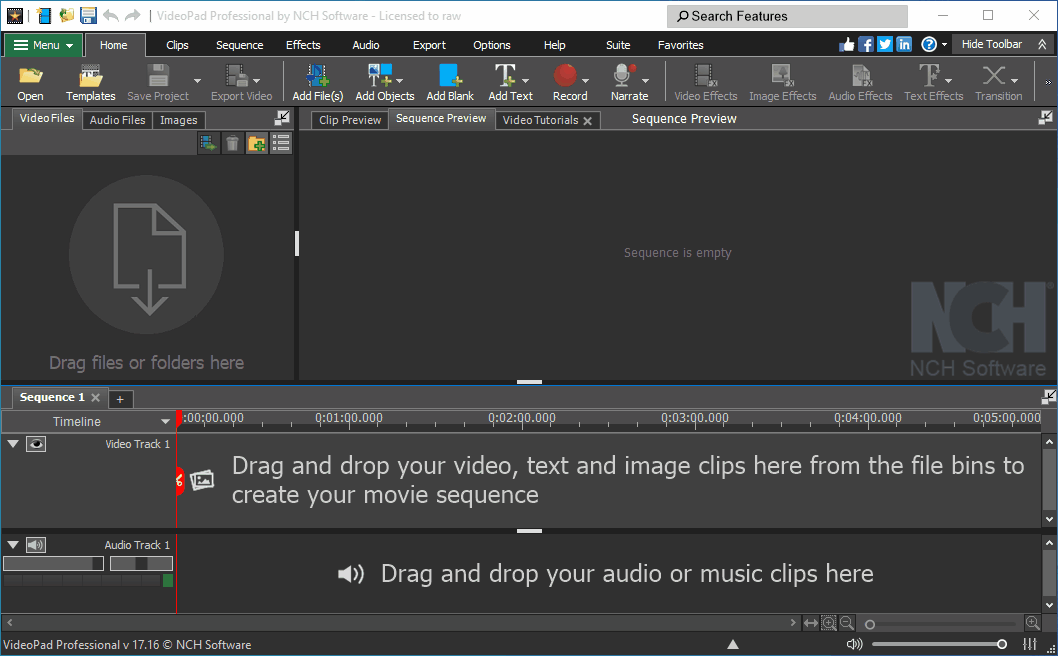Click the Save Project icon

pos(159,75)
